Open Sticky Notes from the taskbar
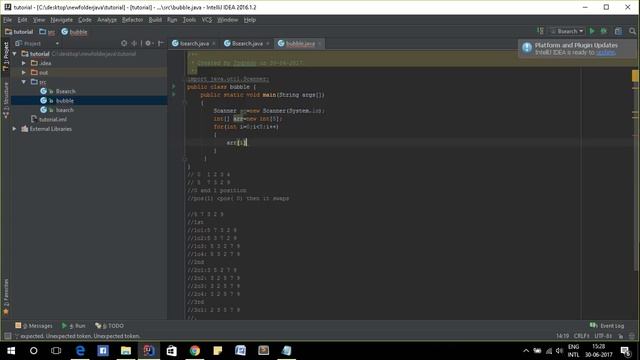 click(x=218, y=351)
